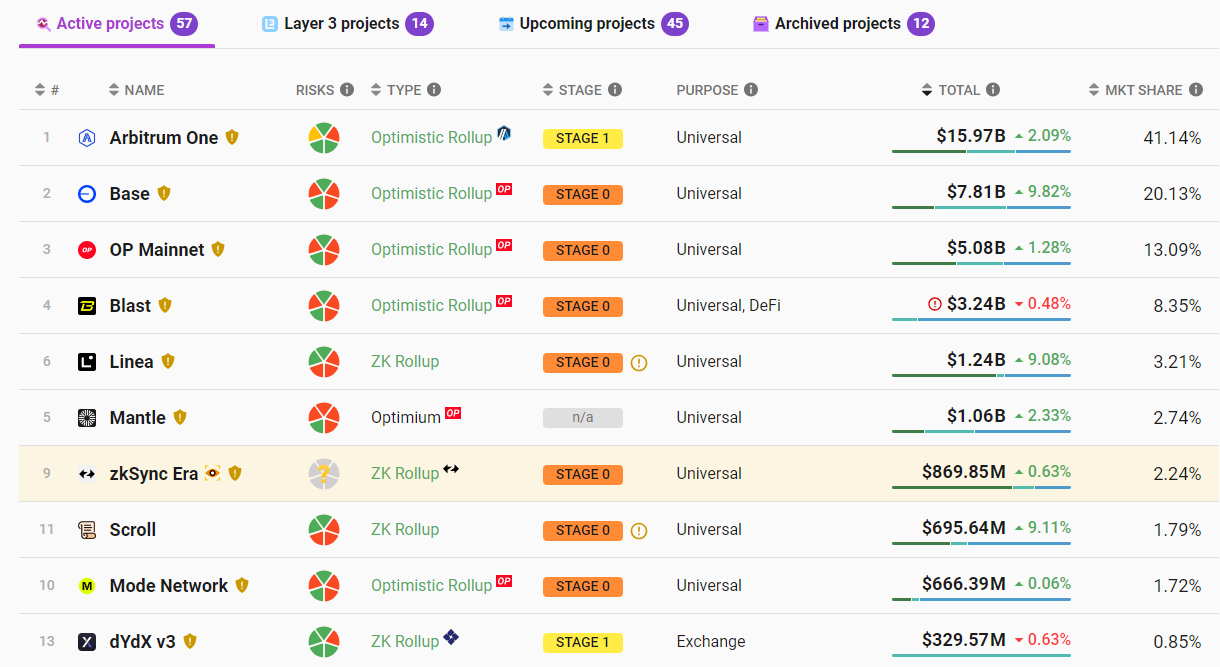
Task: Click the Base verification shield badge
Action: (x=164, y=194)
